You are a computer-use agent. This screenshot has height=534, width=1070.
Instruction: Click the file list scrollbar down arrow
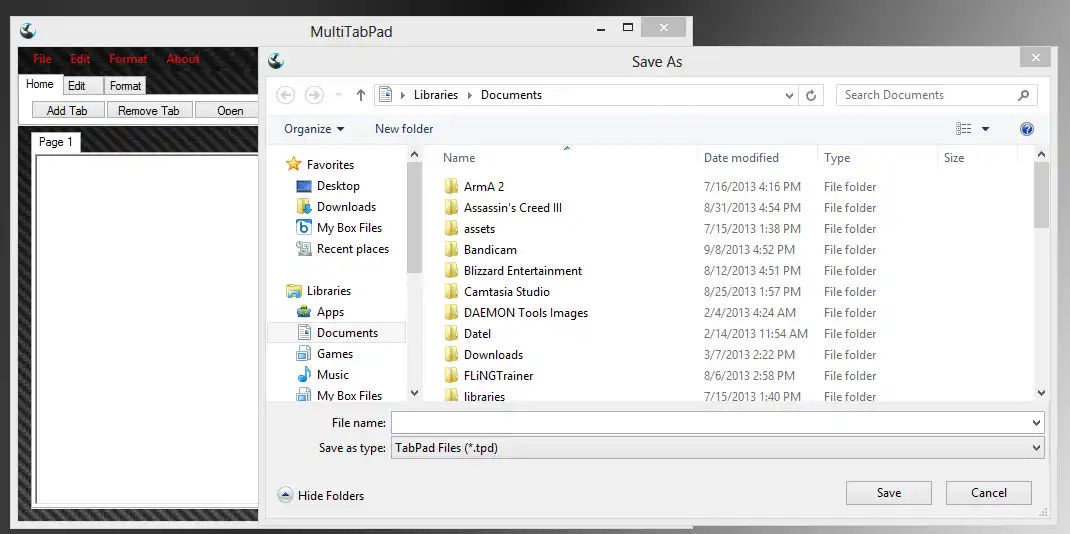click(x=1041, y=392)
